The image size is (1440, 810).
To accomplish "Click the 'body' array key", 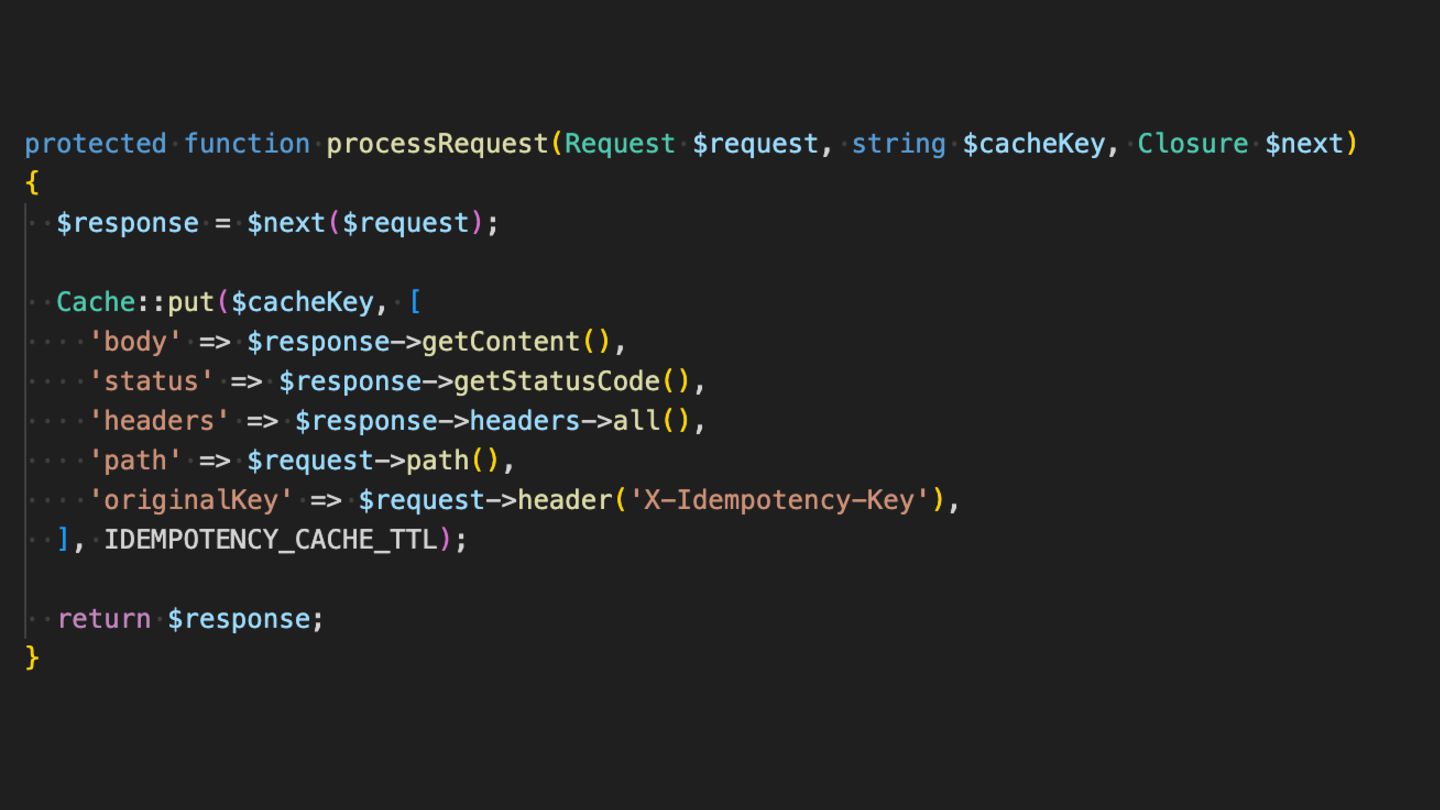I will click(136, 342).
